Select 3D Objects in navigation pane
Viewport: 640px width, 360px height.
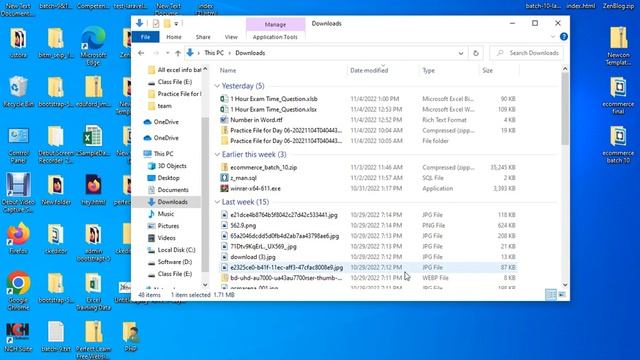tap(172, 166)
